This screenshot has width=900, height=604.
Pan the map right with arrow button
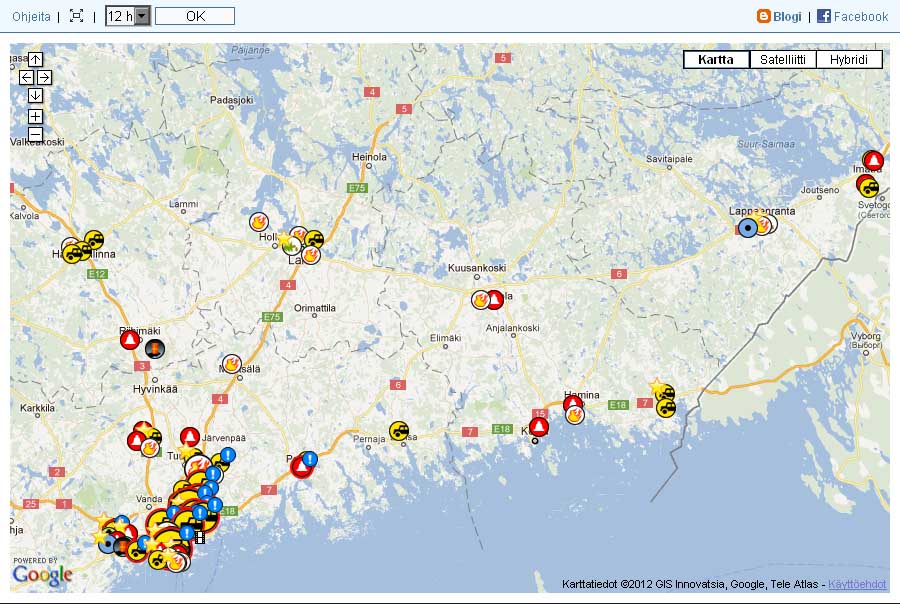point(44,77)
